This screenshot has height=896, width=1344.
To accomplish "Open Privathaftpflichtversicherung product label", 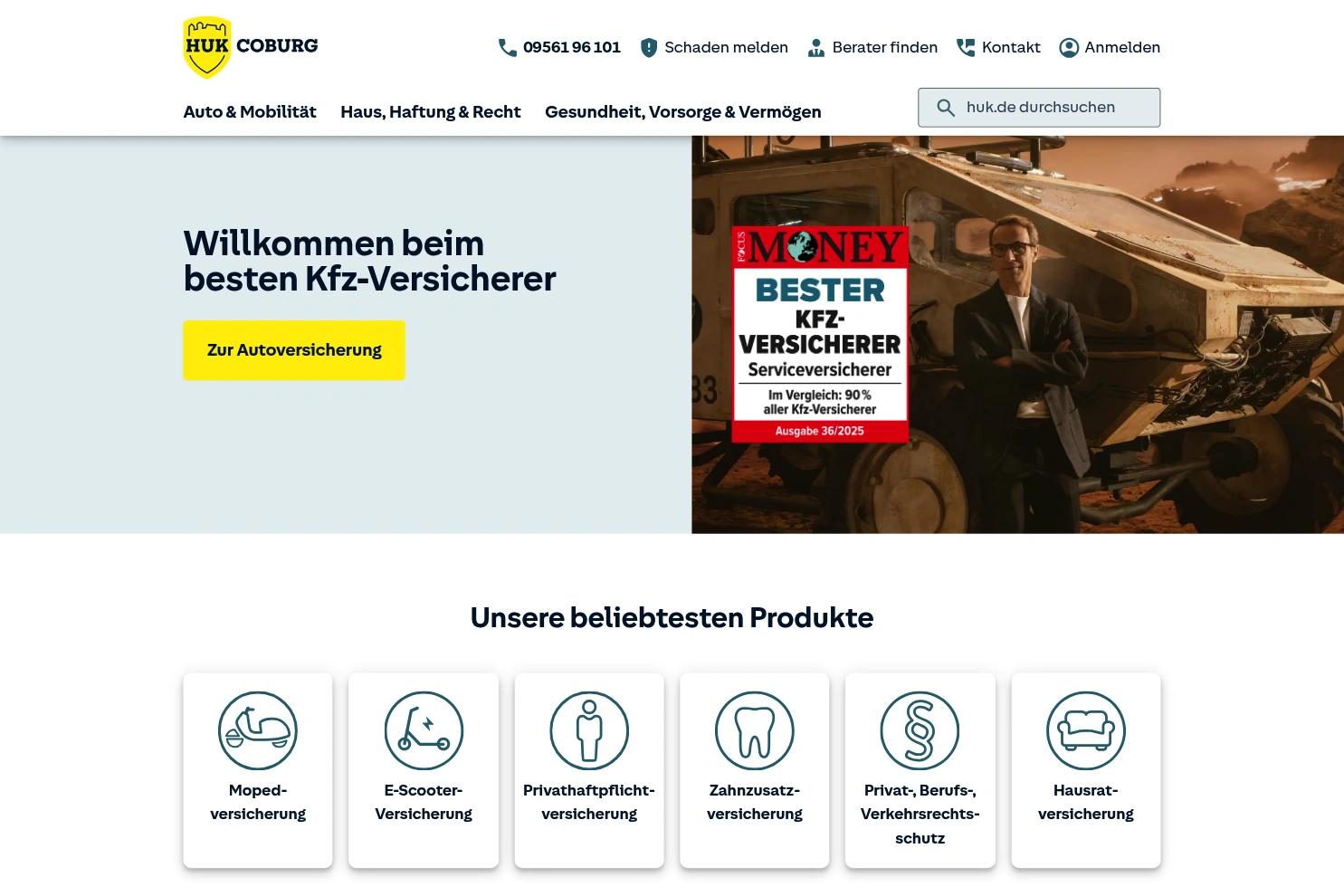I will point(589,802).
